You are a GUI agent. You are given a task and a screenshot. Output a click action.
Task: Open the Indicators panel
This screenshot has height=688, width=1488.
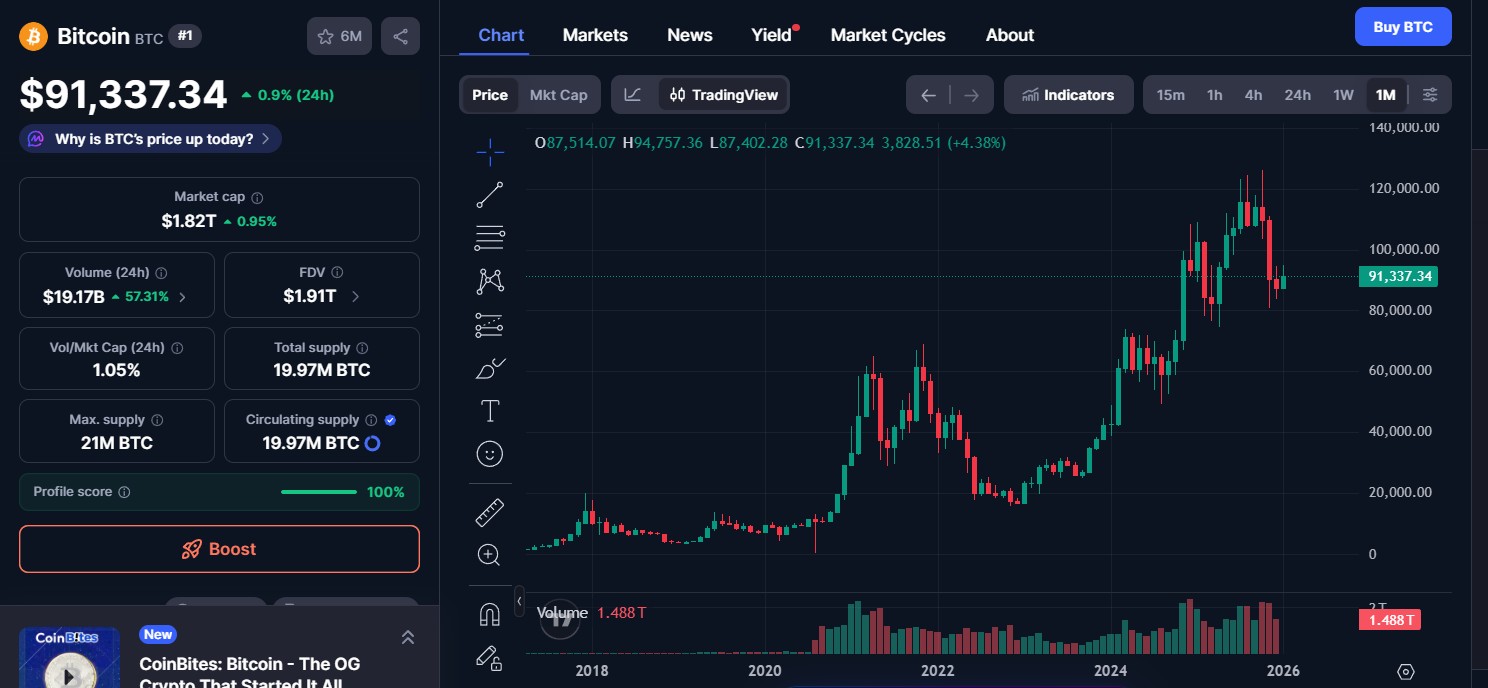pos(1068,94)
